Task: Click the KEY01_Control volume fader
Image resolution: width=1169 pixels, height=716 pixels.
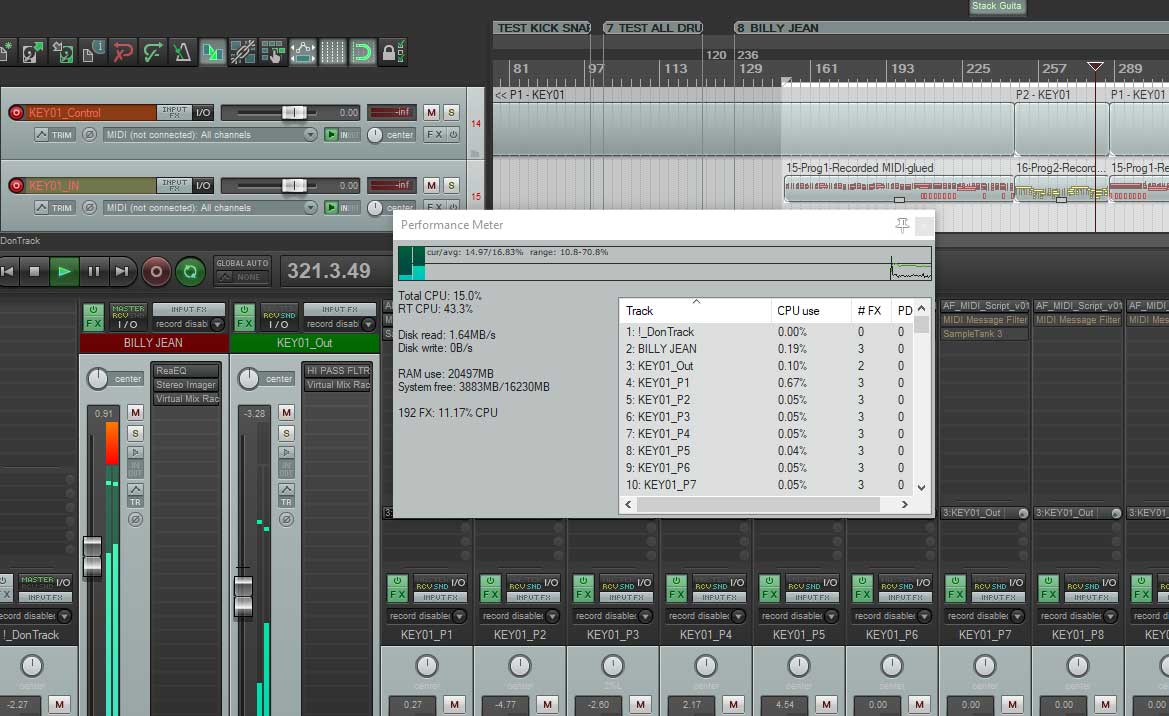Action: click(x=294, y=113)
